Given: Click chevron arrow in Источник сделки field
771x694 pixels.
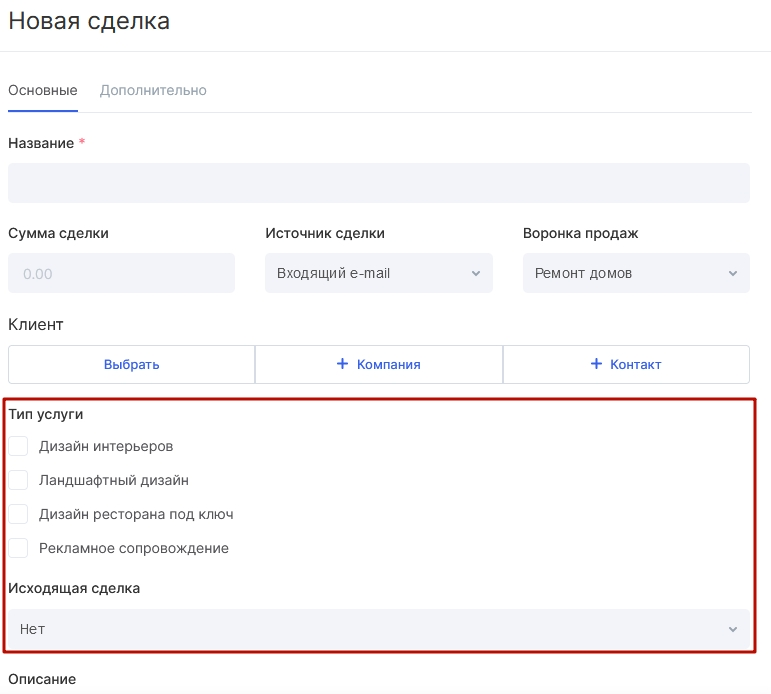Looking at the screenshot, I should click(475, 273).
